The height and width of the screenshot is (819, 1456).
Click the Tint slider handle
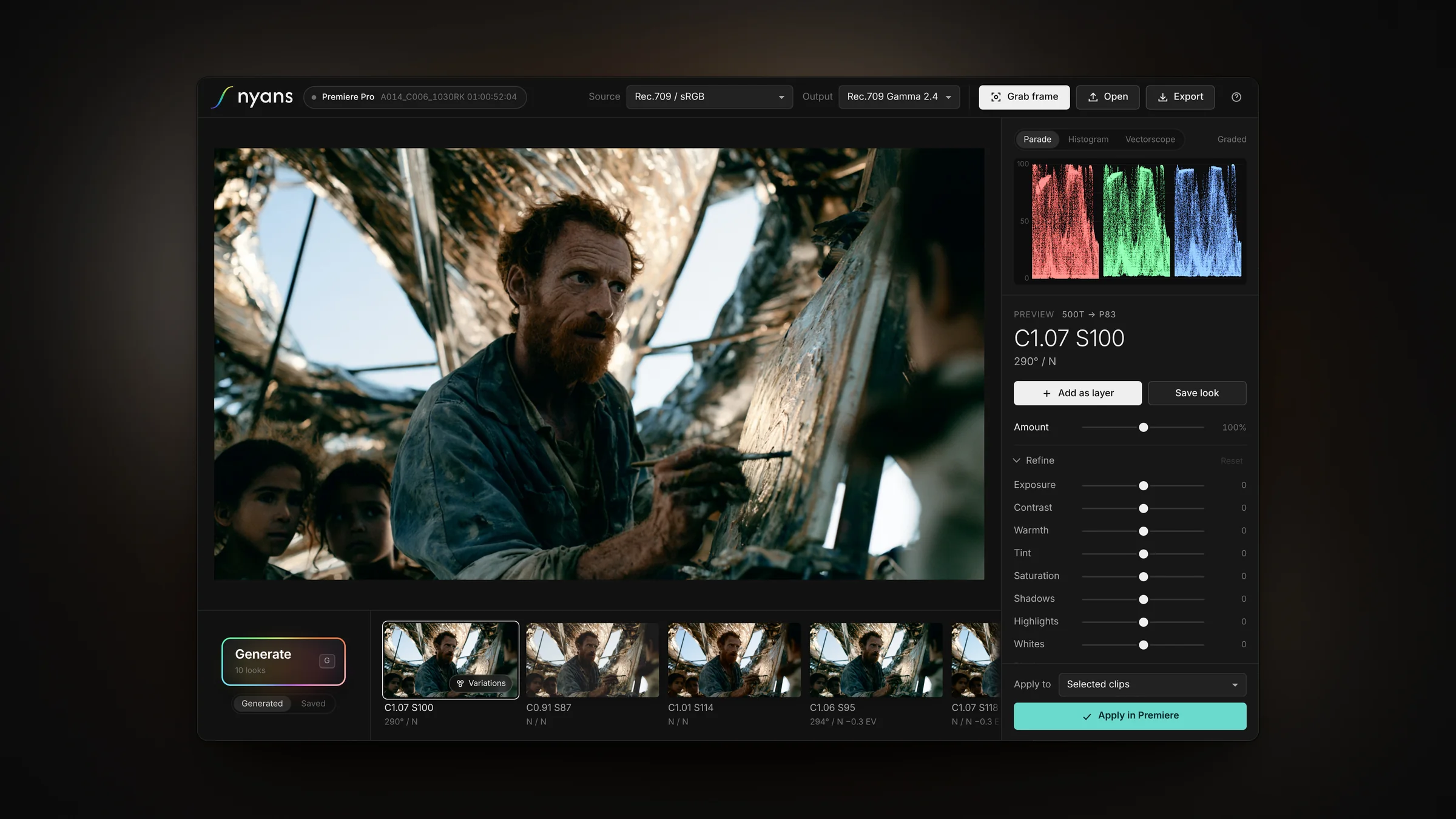click(x=1143, y=554)
